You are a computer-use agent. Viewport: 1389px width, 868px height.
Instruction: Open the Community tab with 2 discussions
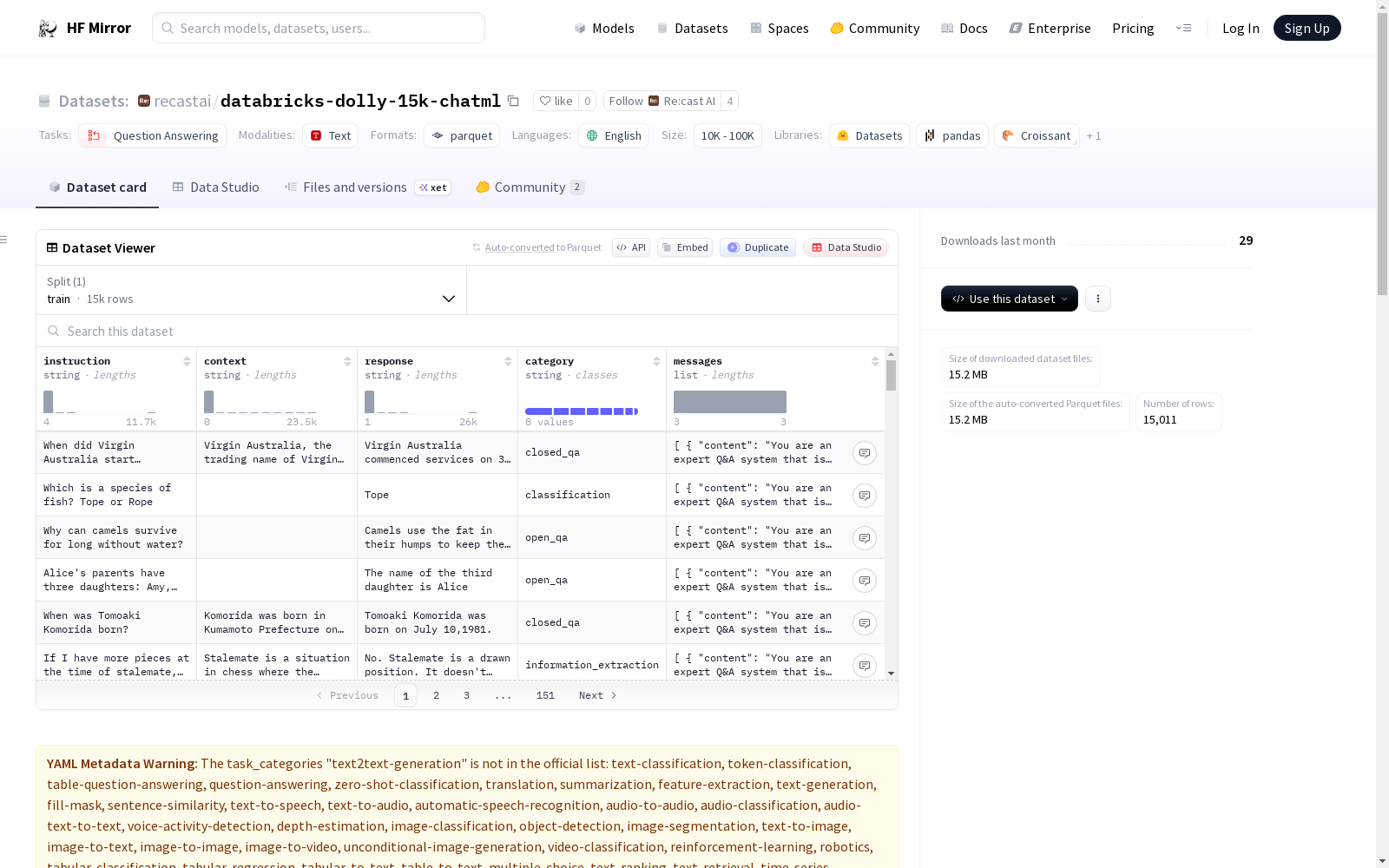[x=530, y=187]
